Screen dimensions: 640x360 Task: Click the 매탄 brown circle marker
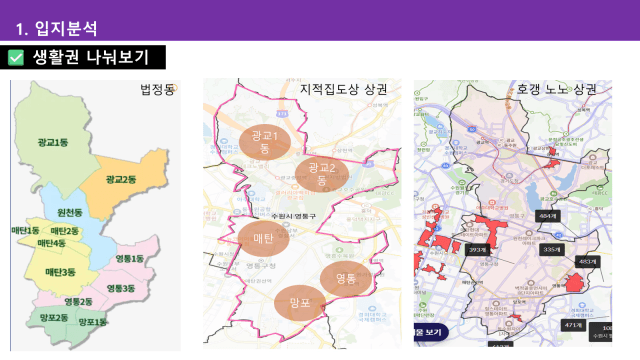click(263, 238)
